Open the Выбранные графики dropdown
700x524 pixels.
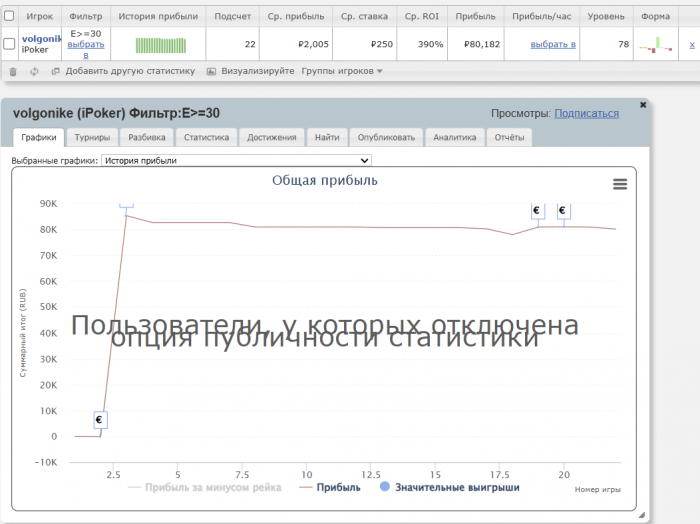(236, 160)
